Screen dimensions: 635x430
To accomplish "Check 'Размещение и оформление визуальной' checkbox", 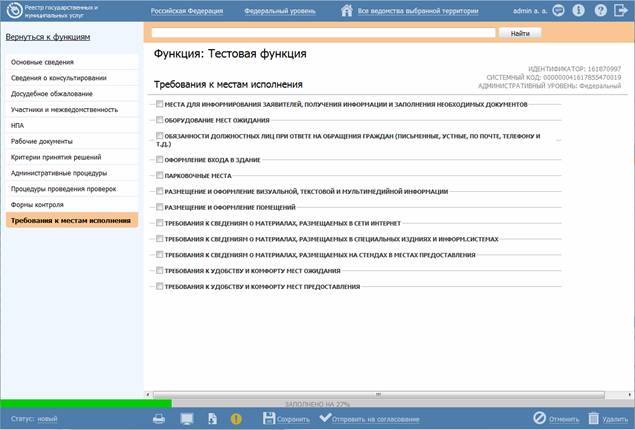I will pyautogui.click(x=160, y=191).
